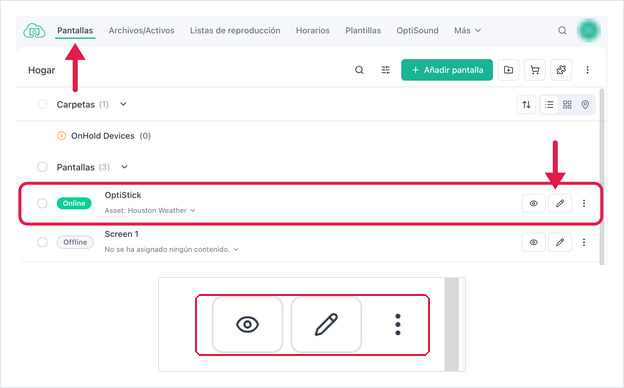Click the OptiSigns cloud logo icon

[x=34, y=31]
